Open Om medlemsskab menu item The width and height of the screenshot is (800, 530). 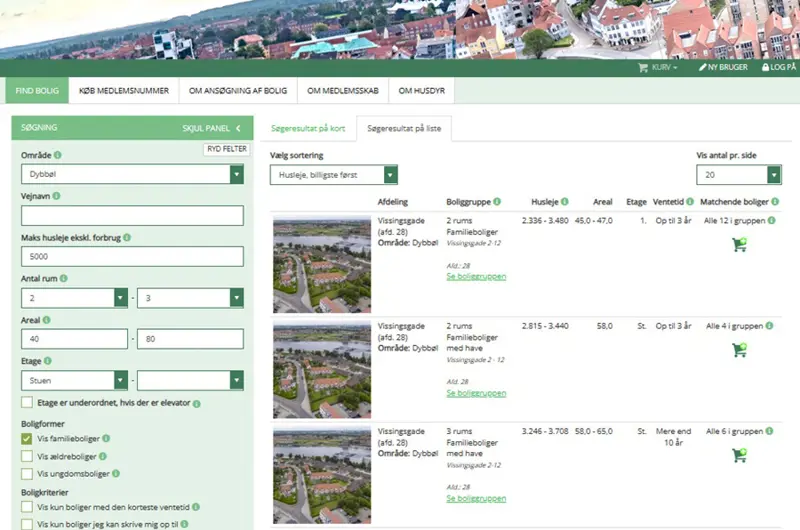click(343, 91)
